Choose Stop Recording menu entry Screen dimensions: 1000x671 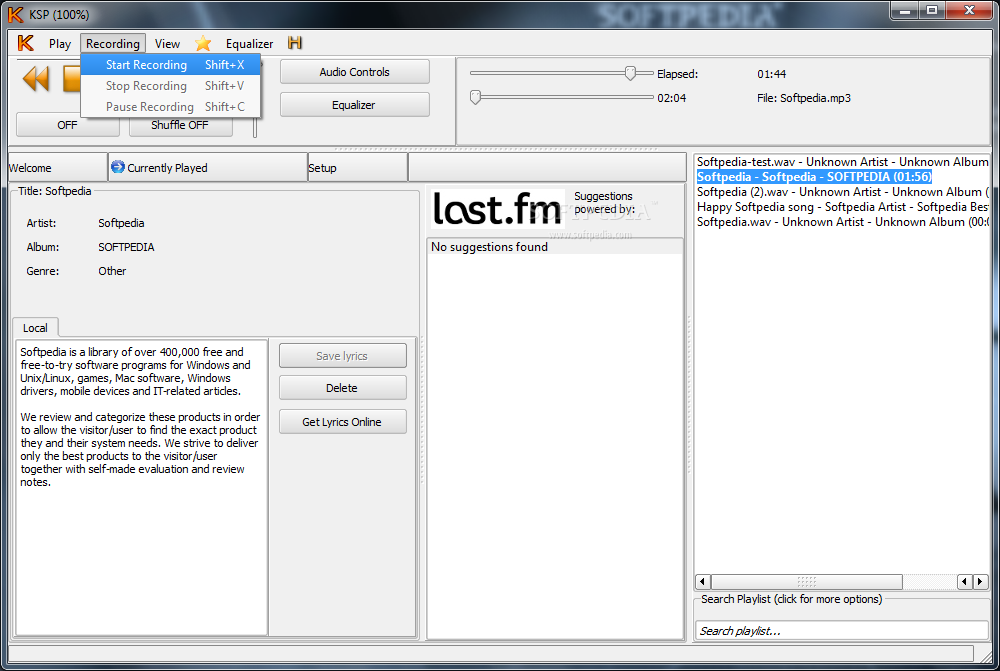tap(171, 85)
